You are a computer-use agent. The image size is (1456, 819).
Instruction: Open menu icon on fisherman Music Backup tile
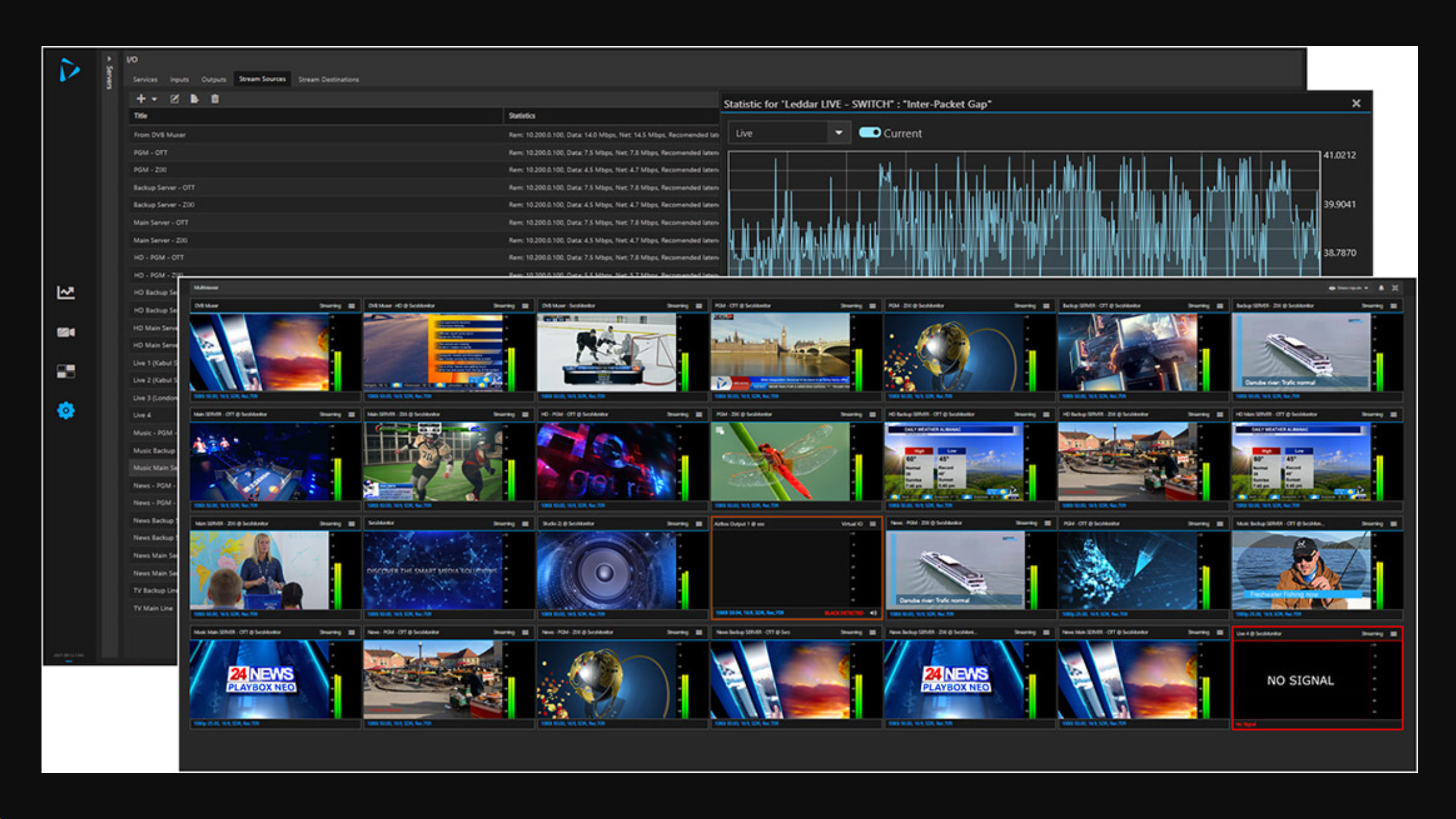pos(1393,524)
